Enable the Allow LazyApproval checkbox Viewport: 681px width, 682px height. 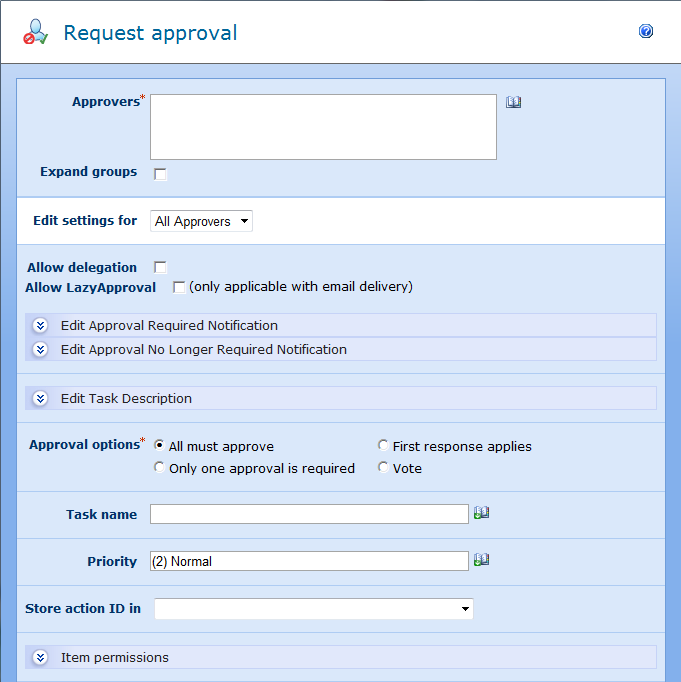coord(179,287)
